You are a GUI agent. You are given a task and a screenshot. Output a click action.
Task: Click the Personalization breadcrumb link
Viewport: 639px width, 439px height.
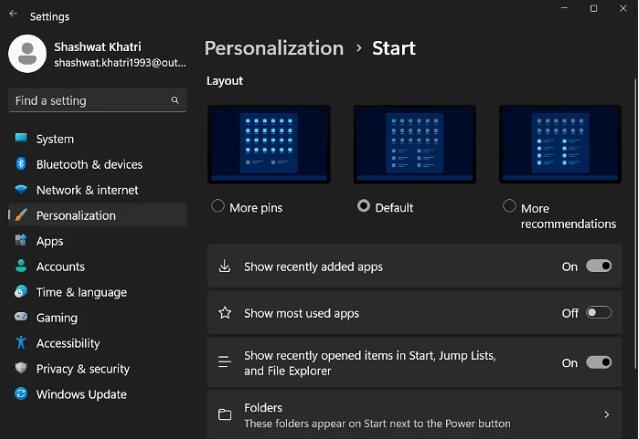(x=274, y=49)
